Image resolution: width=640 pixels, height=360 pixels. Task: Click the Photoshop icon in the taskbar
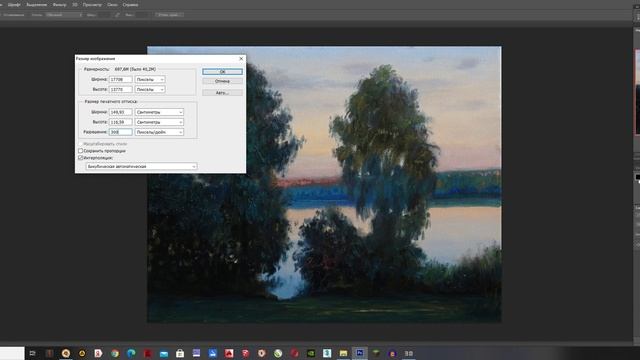tap(360, 353)
